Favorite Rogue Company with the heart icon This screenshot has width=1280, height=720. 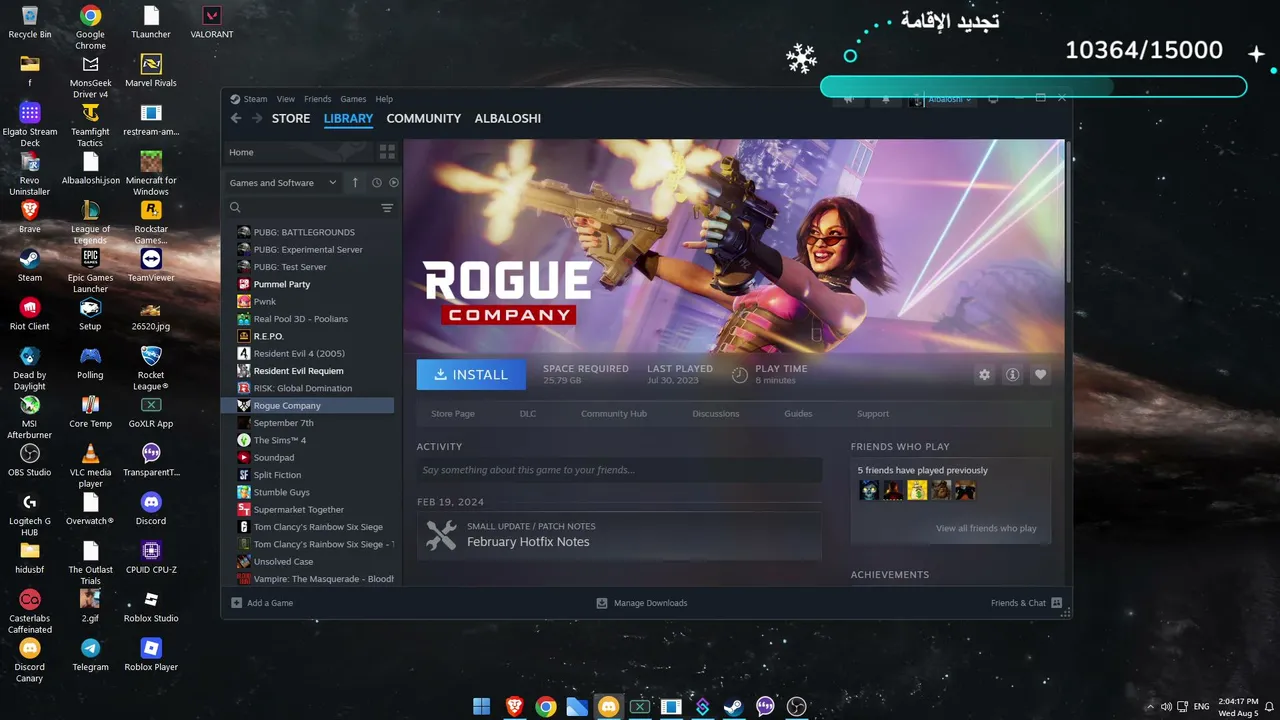click(x=1041, y=374)
